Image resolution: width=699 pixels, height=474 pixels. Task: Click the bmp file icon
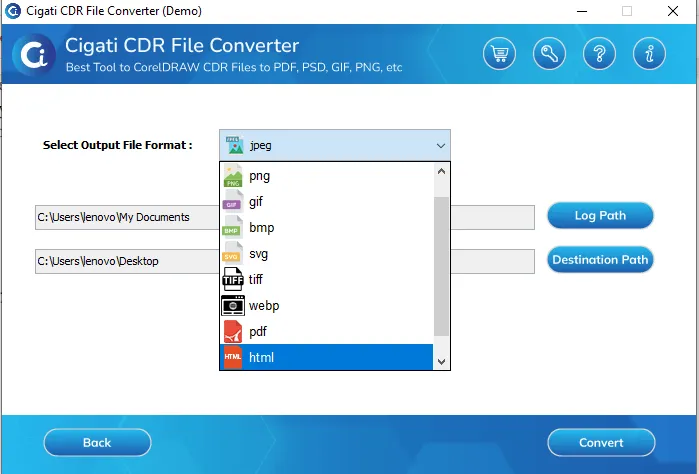click(233, 227)
